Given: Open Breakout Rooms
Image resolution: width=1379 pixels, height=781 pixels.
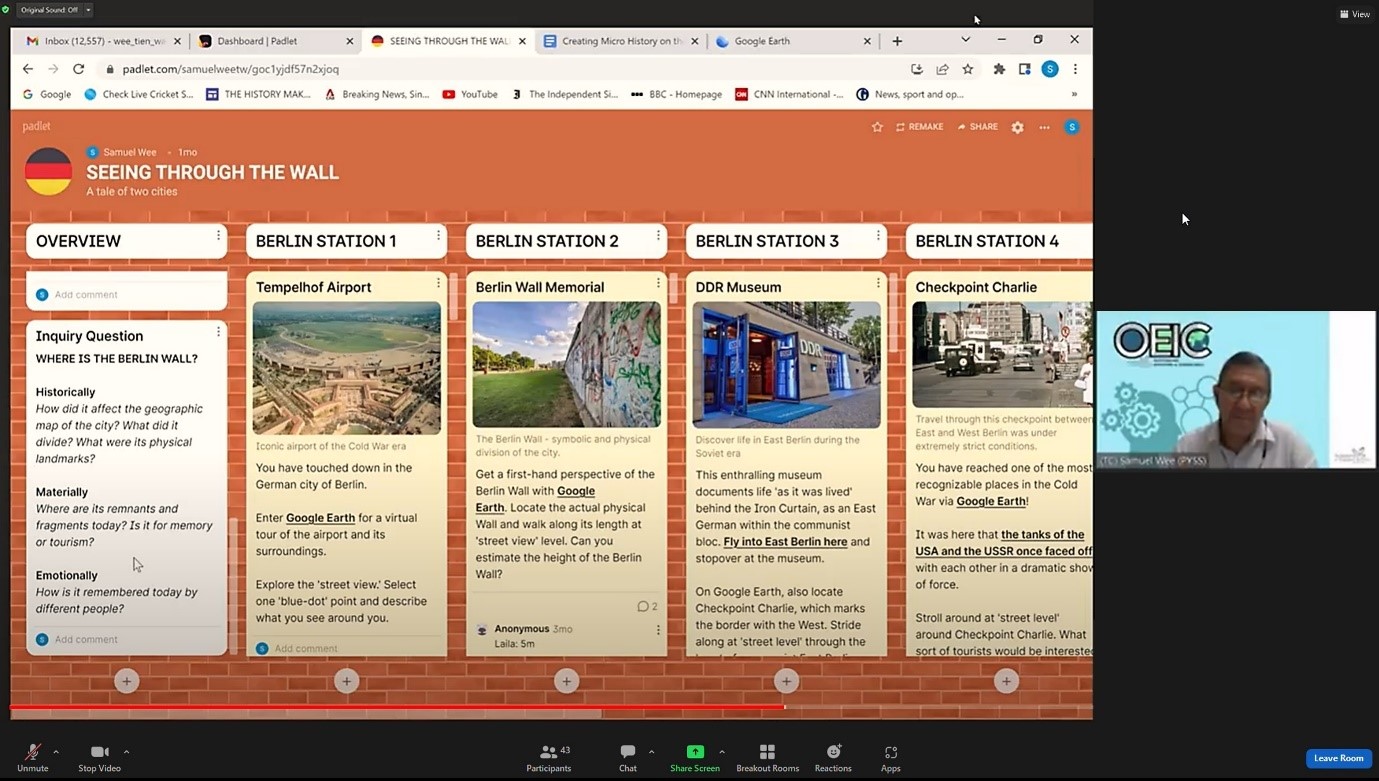Looking at the screenshot, I should click(x=767, y=757).
